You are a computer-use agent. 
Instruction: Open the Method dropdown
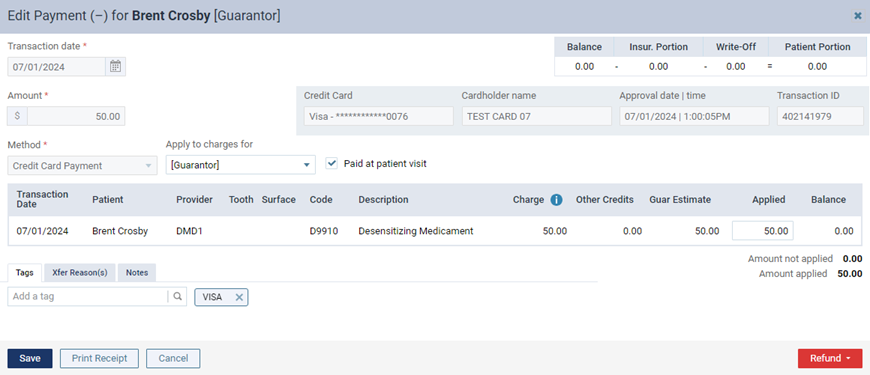click(x=82, y=165)
